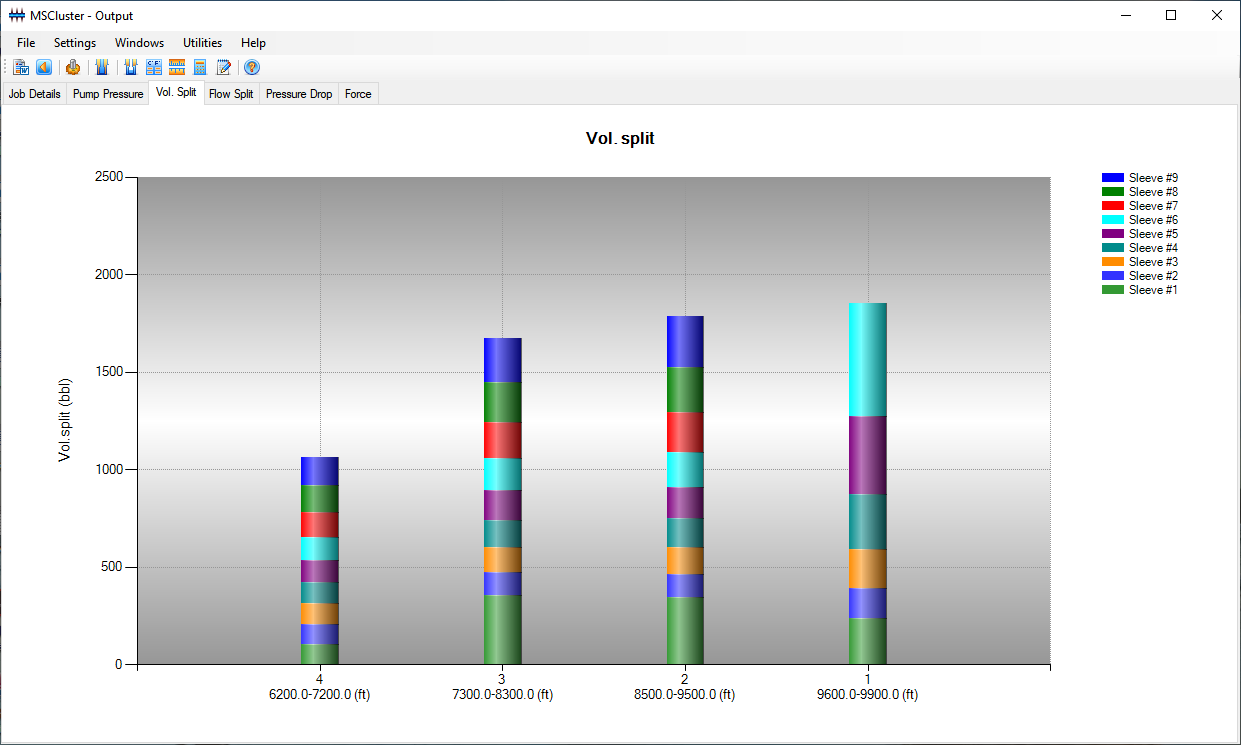Open the ruler unit conversion icon
Screen dimensions: 1241x745
click(x=177, y=68)
